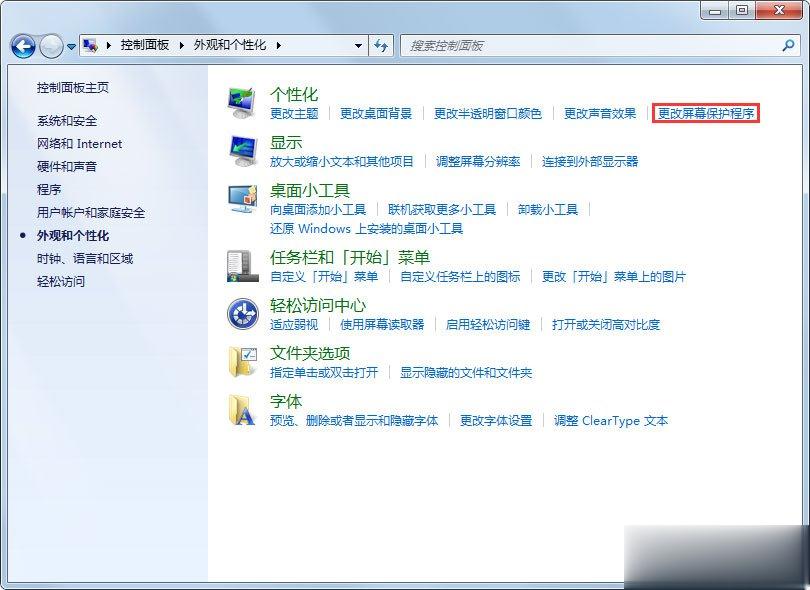Viewport: 810px width, 590px height.
Task: Open the 个性化 heading
Action: point(294,94)
